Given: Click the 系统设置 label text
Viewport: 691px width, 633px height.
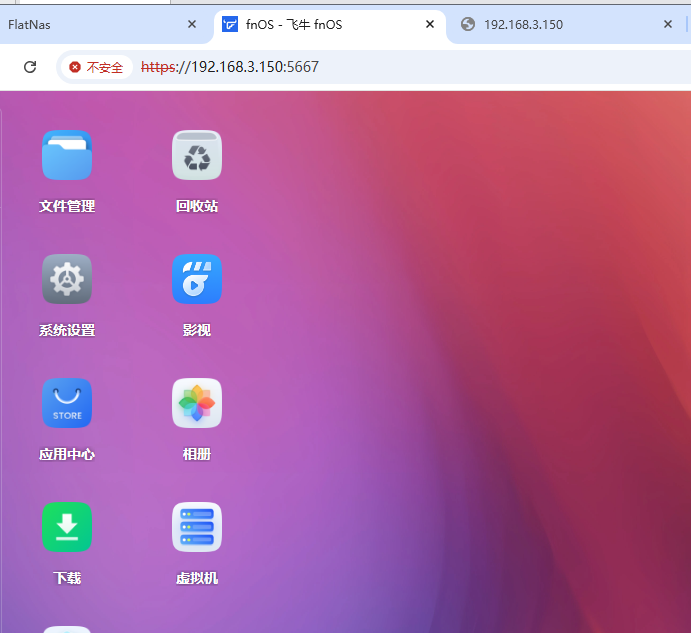Looking at the screenshot, I should 67,330.
